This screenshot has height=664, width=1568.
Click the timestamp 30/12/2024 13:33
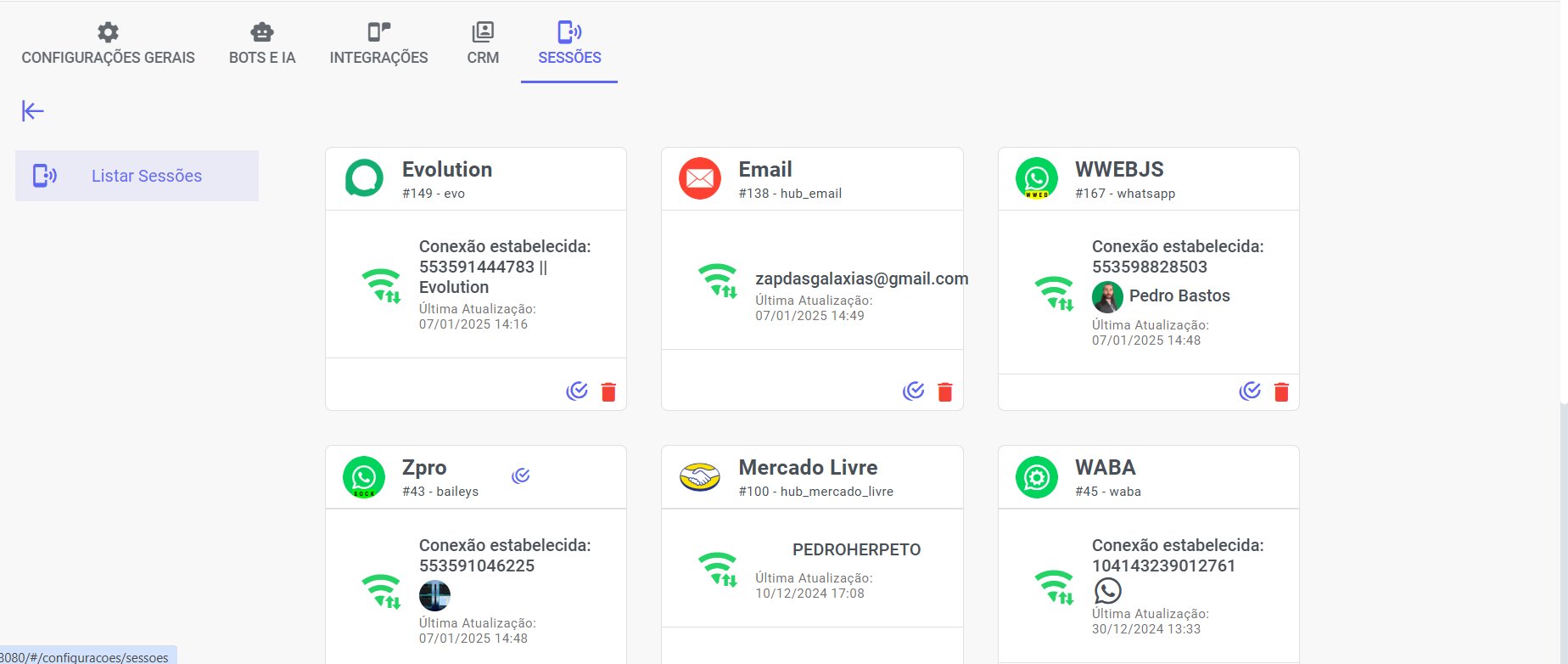click(1146, 629)
